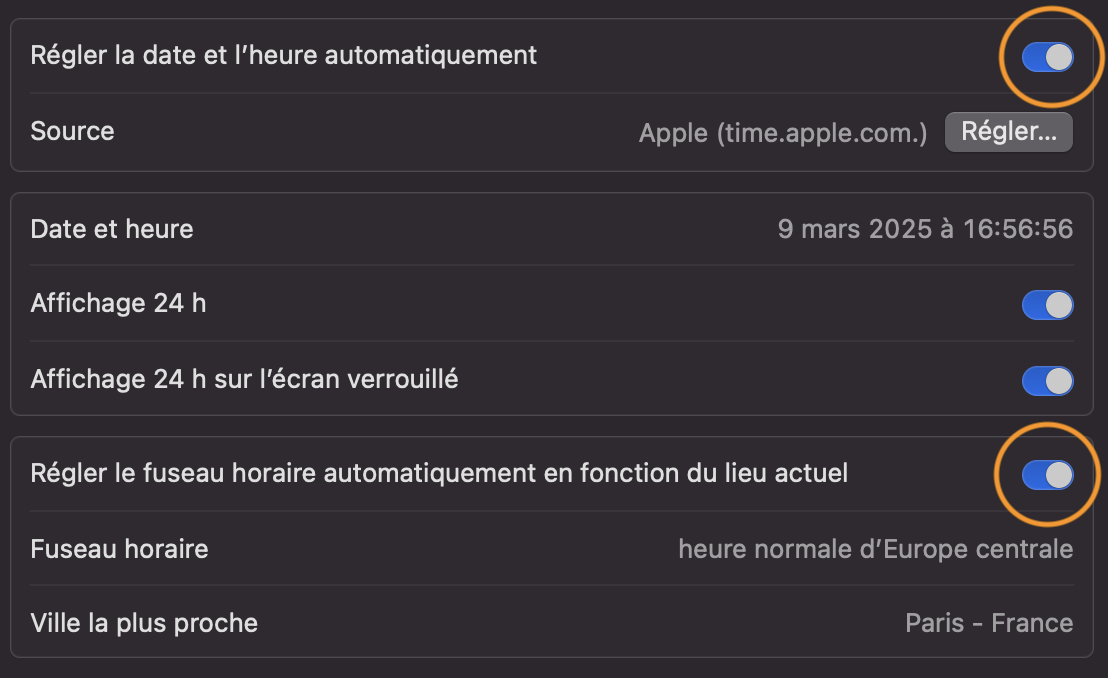
Task: Click "Affichage 24 h sur l'écran verrouillé" label
Action: coord(244,379)
